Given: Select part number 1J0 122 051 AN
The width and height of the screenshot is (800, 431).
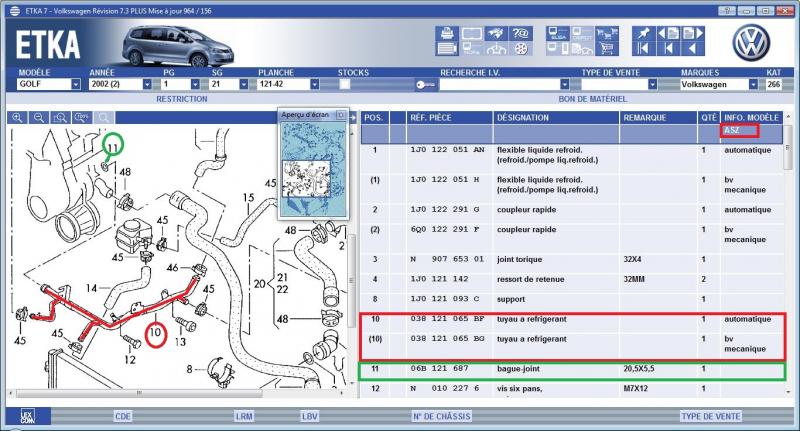Looking at the screenshot, I should tap(447, 150).
